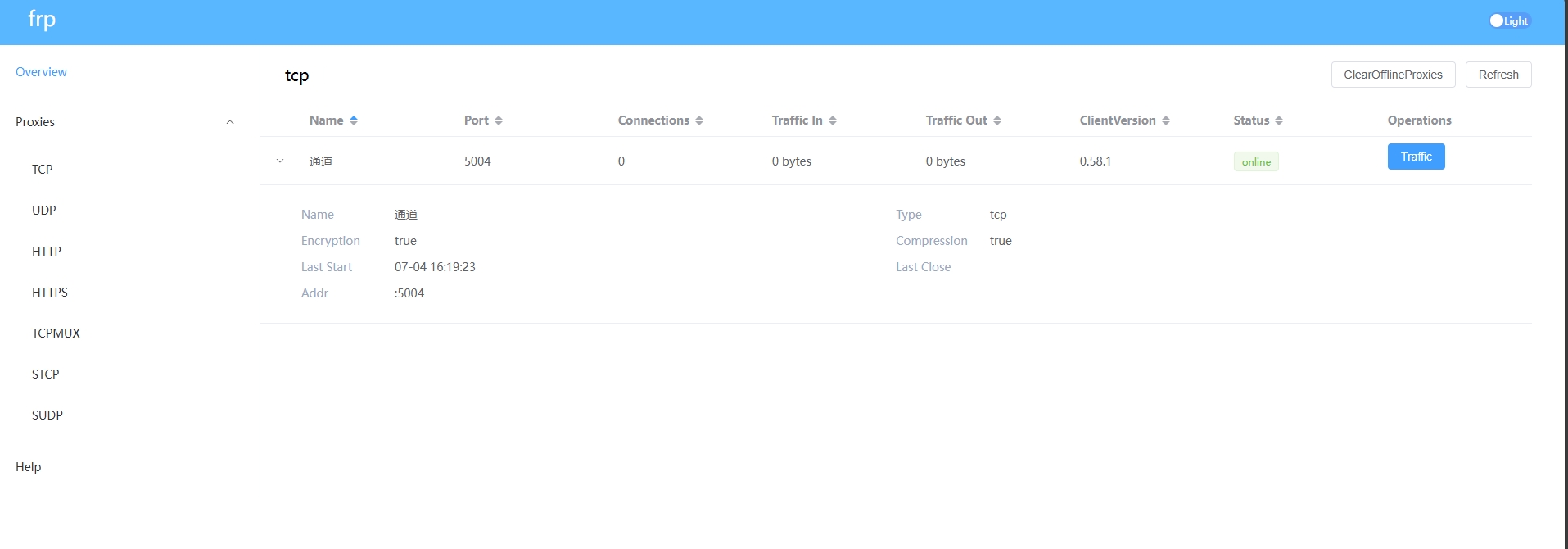The height and width of the screenshot is (549, 1568).
Task: Click the 0 bytes Traffic Out cell
Action: [945, 161]
